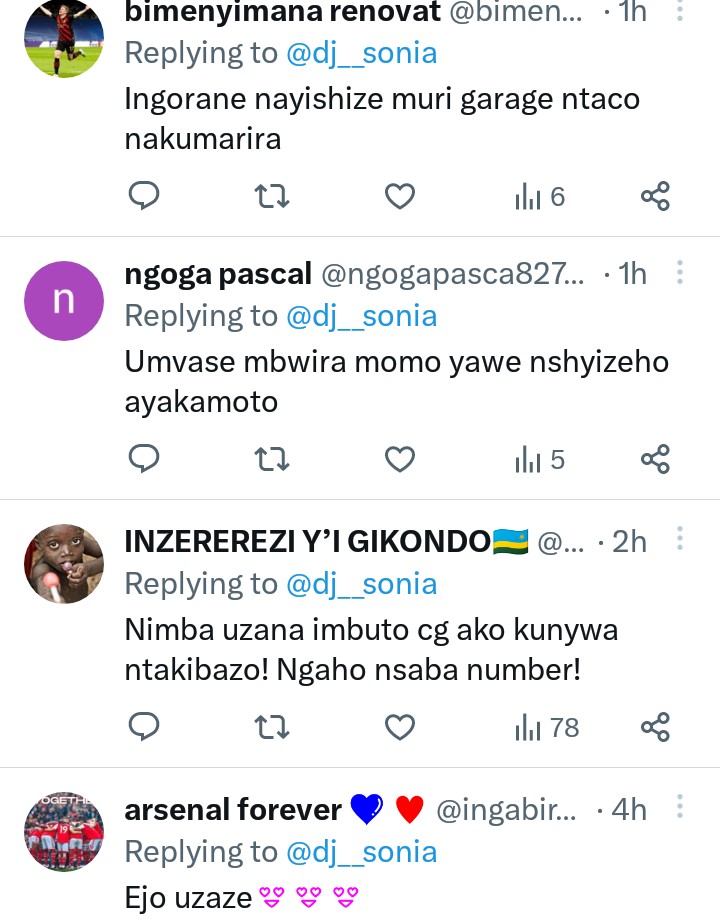Open the arsenal forever profile name
This screenshot has width=720, height=919.
[233, 809]
